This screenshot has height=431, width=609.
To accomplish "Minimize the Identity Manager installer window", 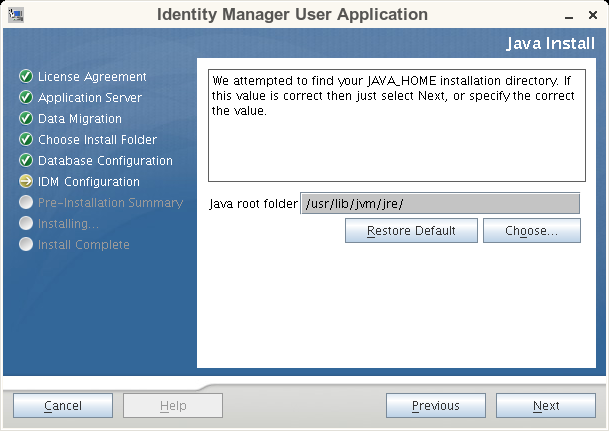I will (568, 16).
